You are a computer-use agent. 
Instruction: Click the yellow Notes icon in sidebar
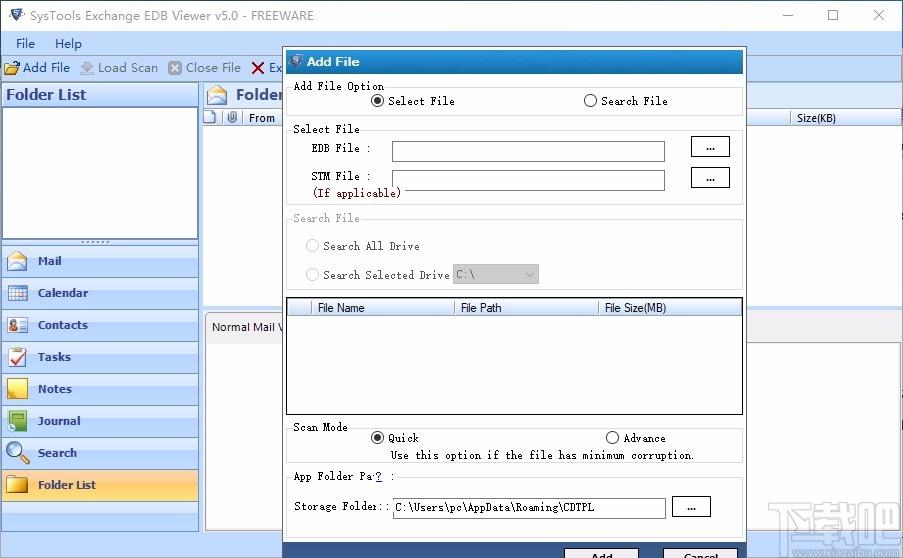coord(17,389)
